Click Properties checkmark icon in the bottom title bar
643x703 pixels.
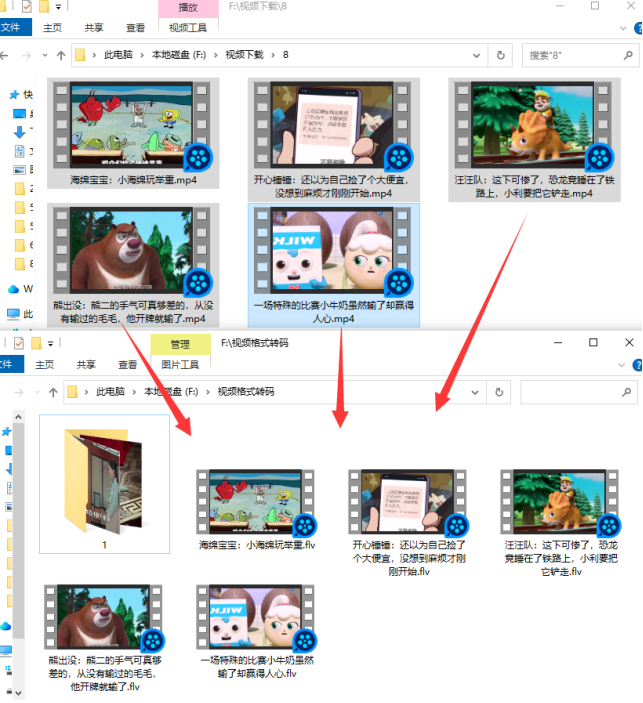coord(19,343)
